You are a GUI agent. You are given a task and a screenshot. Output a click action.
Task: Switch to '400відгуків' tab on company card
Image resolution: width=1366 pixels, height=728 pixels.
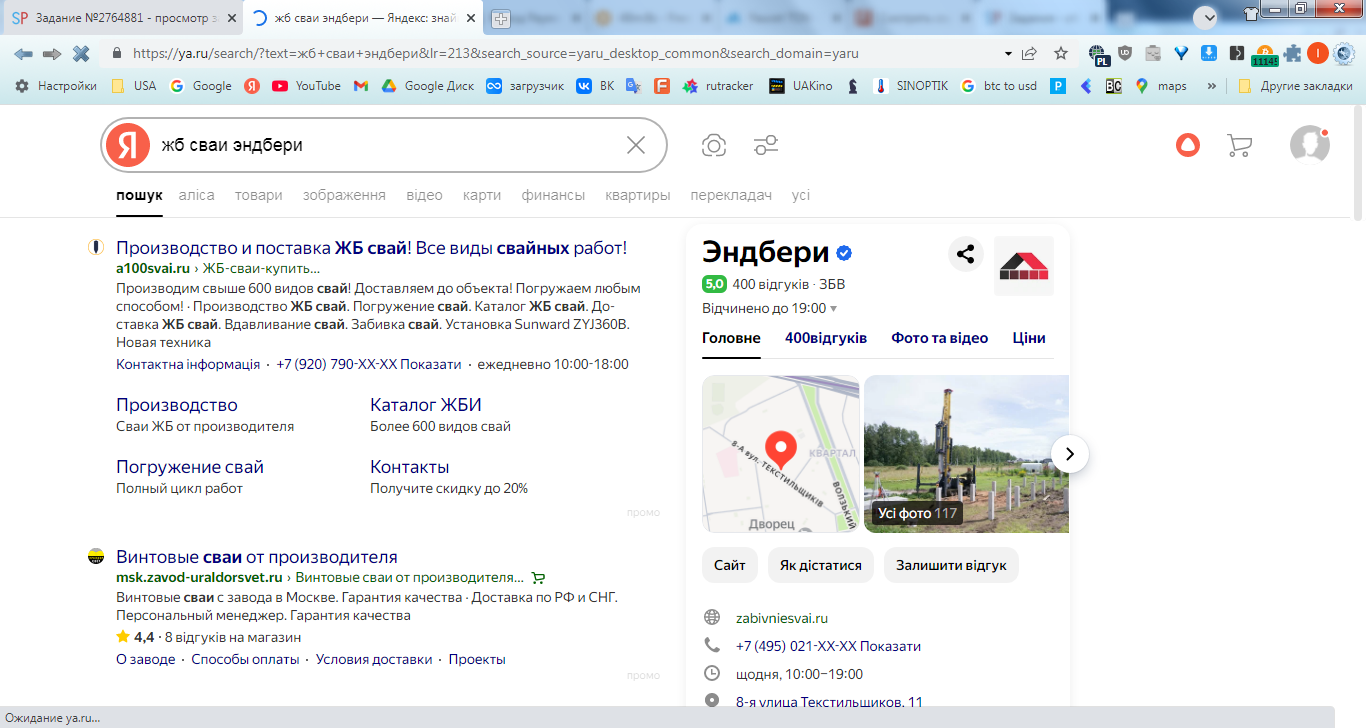click(x=826, y=338)
